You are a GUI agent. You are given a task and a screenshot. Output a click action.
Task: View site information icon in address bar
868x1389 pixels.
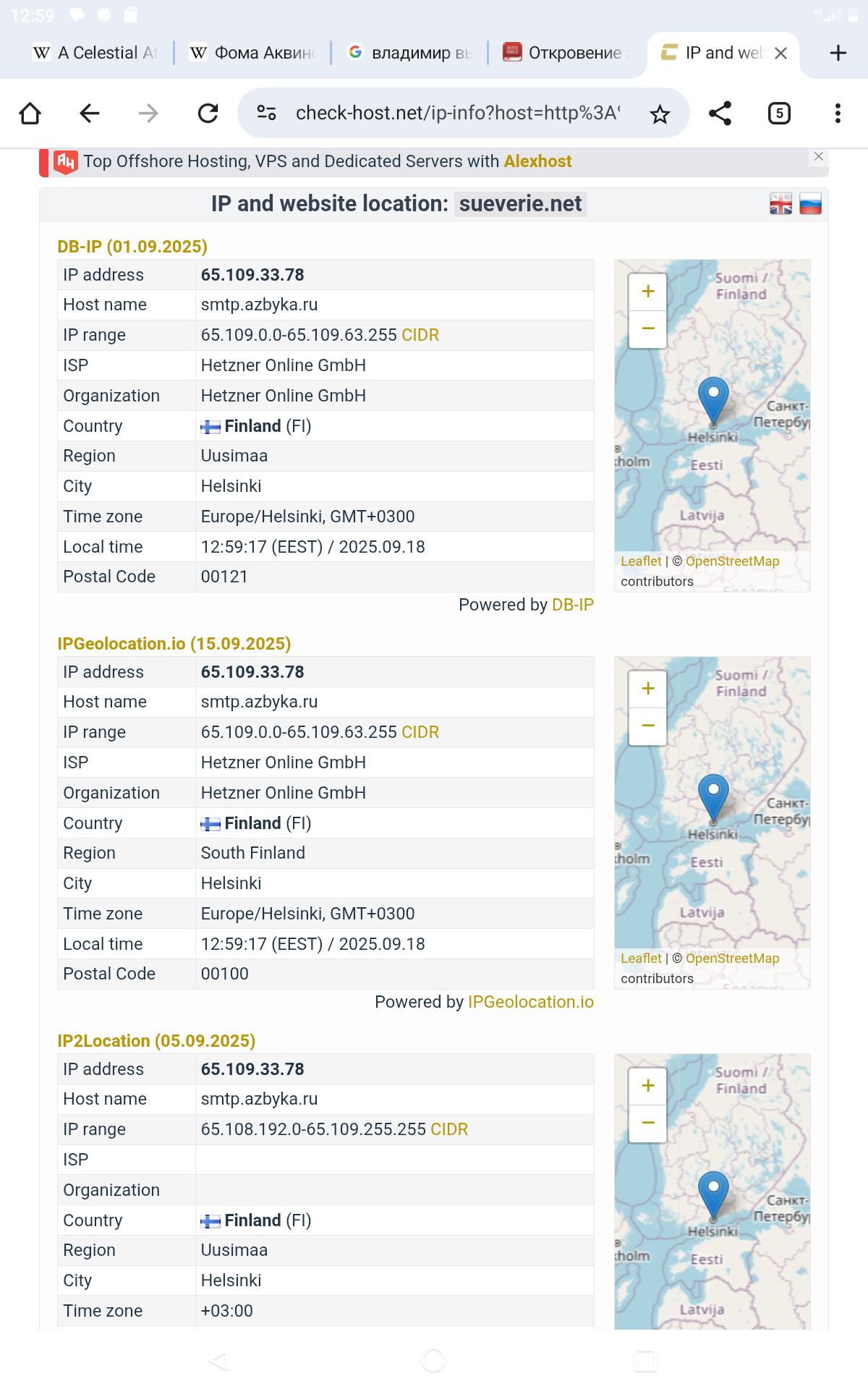266,114
